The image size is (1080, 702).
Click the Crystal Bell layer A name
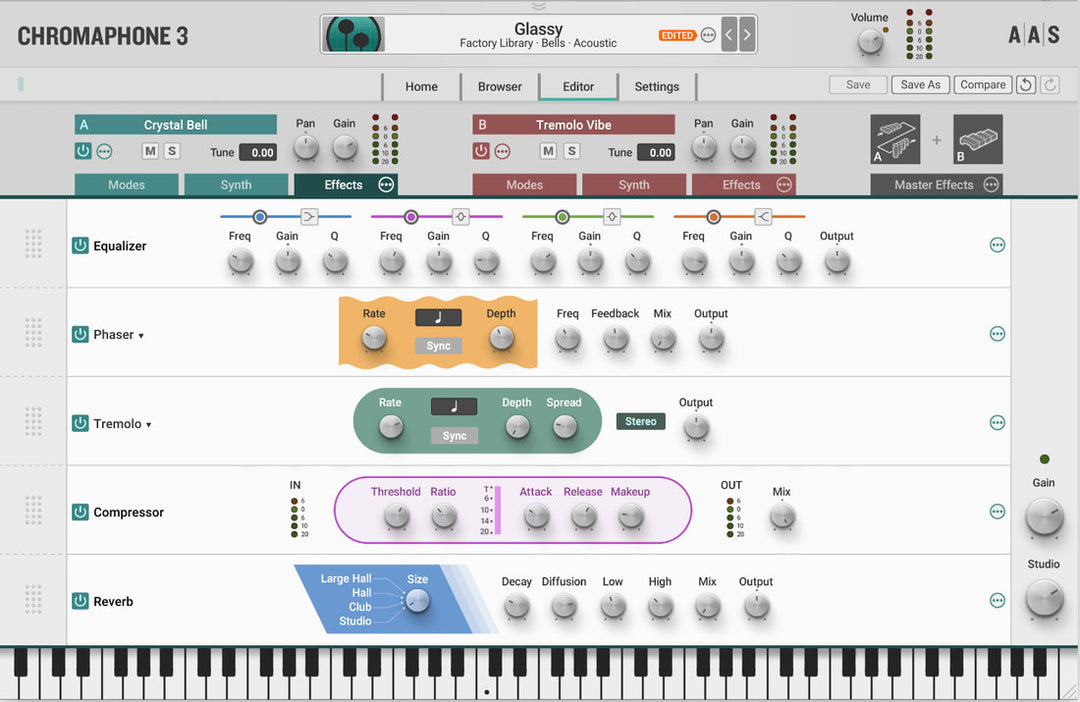[176, 125]
